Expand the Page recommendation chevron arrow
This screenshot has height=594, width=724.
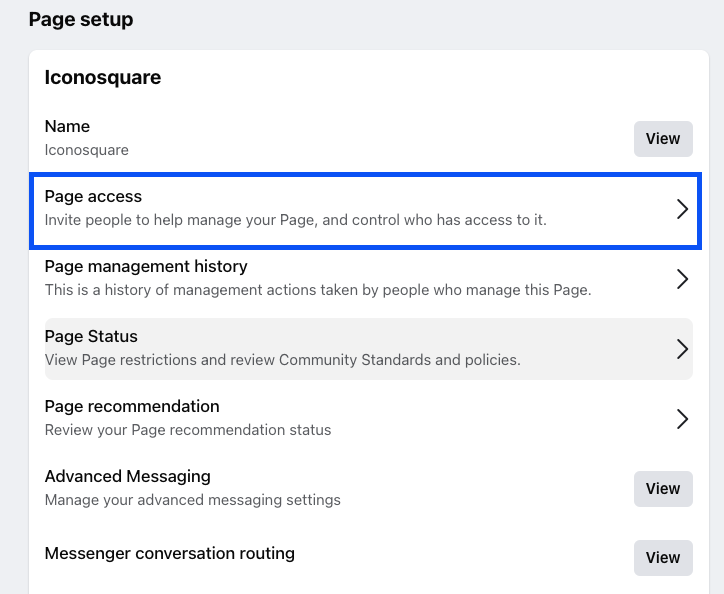coord(682,419)
